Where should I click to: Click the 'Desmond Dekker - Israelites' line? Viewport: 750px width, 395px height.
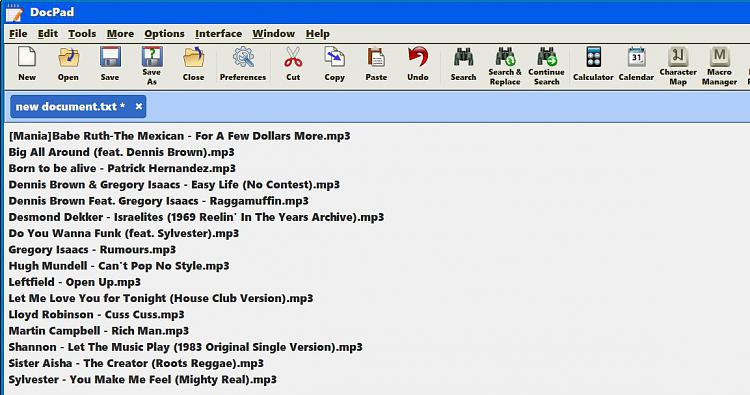click(196, 217)
